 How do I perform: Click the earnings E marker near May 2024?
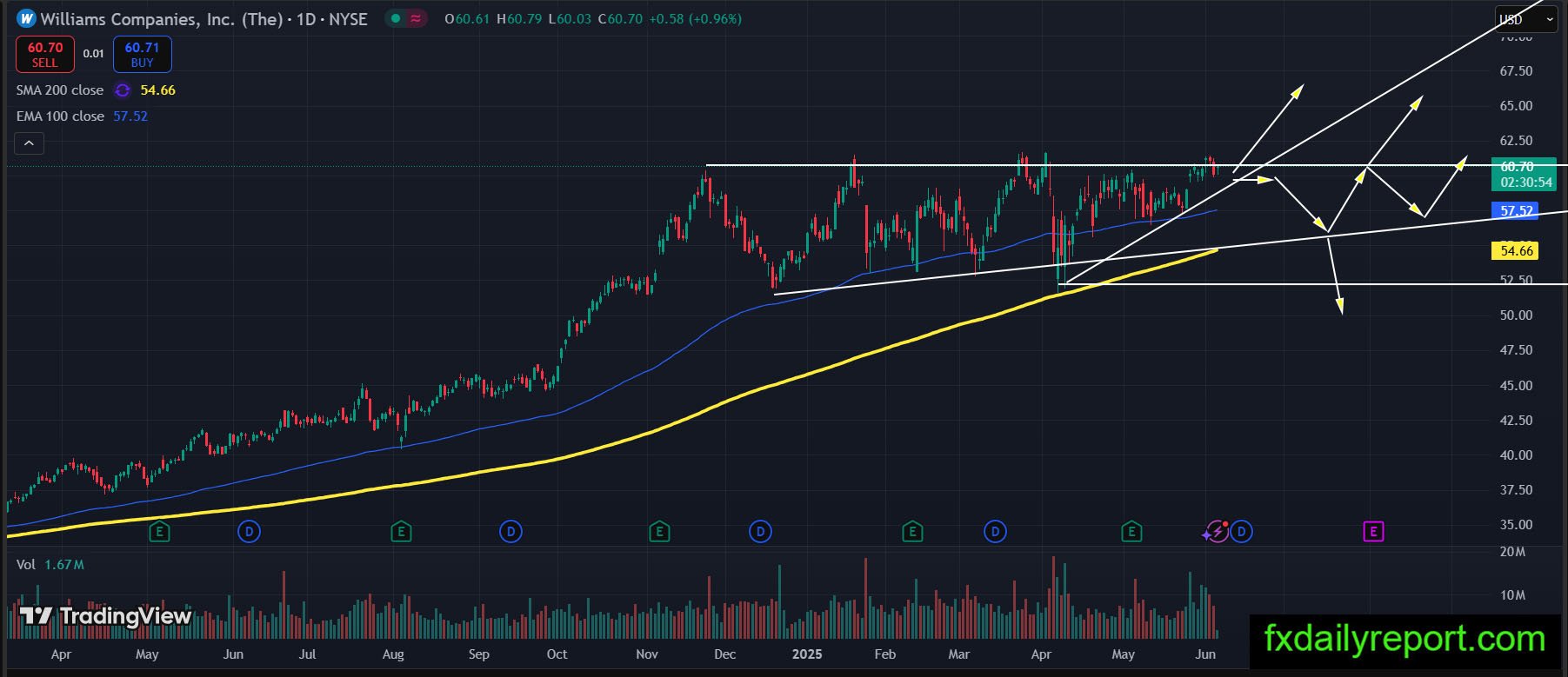point(159,531)
